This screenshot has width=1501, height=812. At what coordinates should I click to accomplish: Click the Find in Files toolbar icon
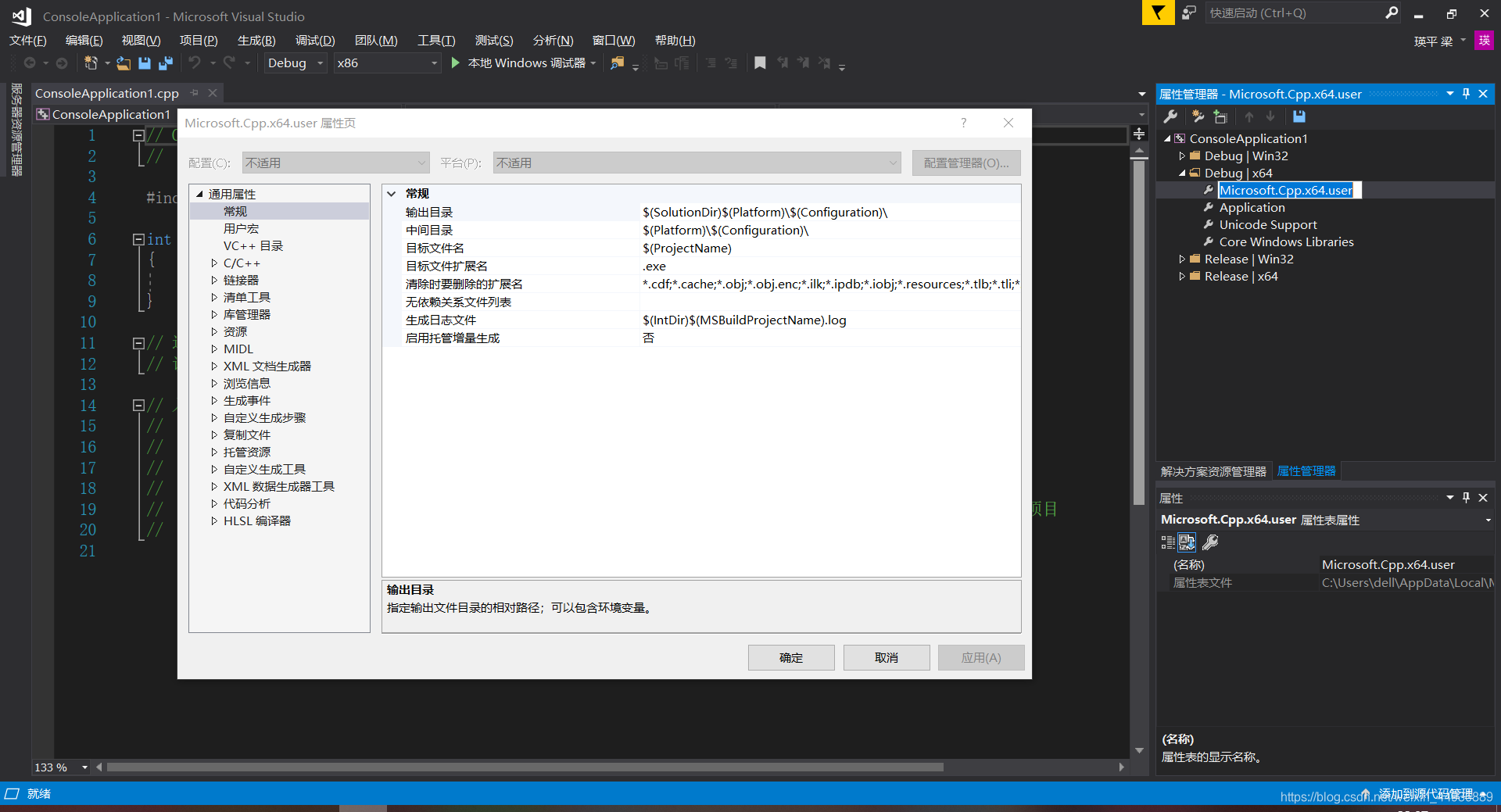click(x=618, y=63)
